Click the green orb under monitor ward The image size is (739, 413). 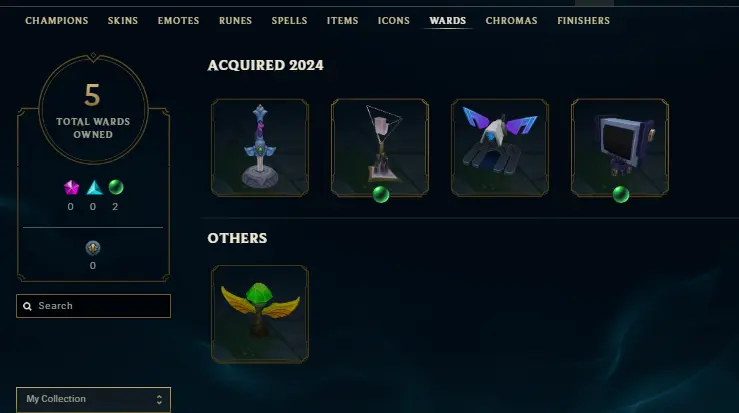tap(621, 194)
